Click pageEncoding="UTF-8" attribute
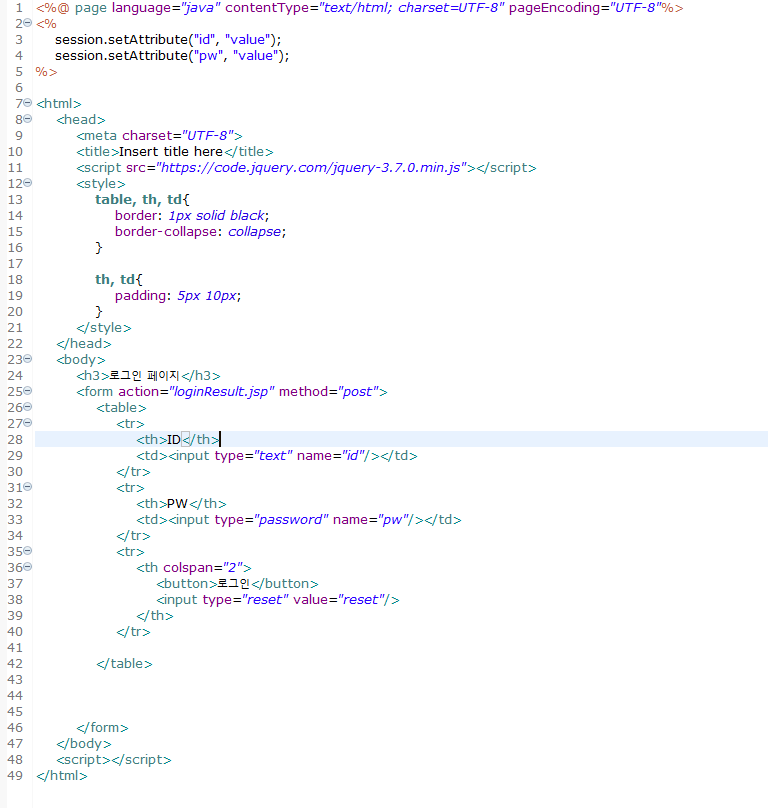 (x=585, y=8)
